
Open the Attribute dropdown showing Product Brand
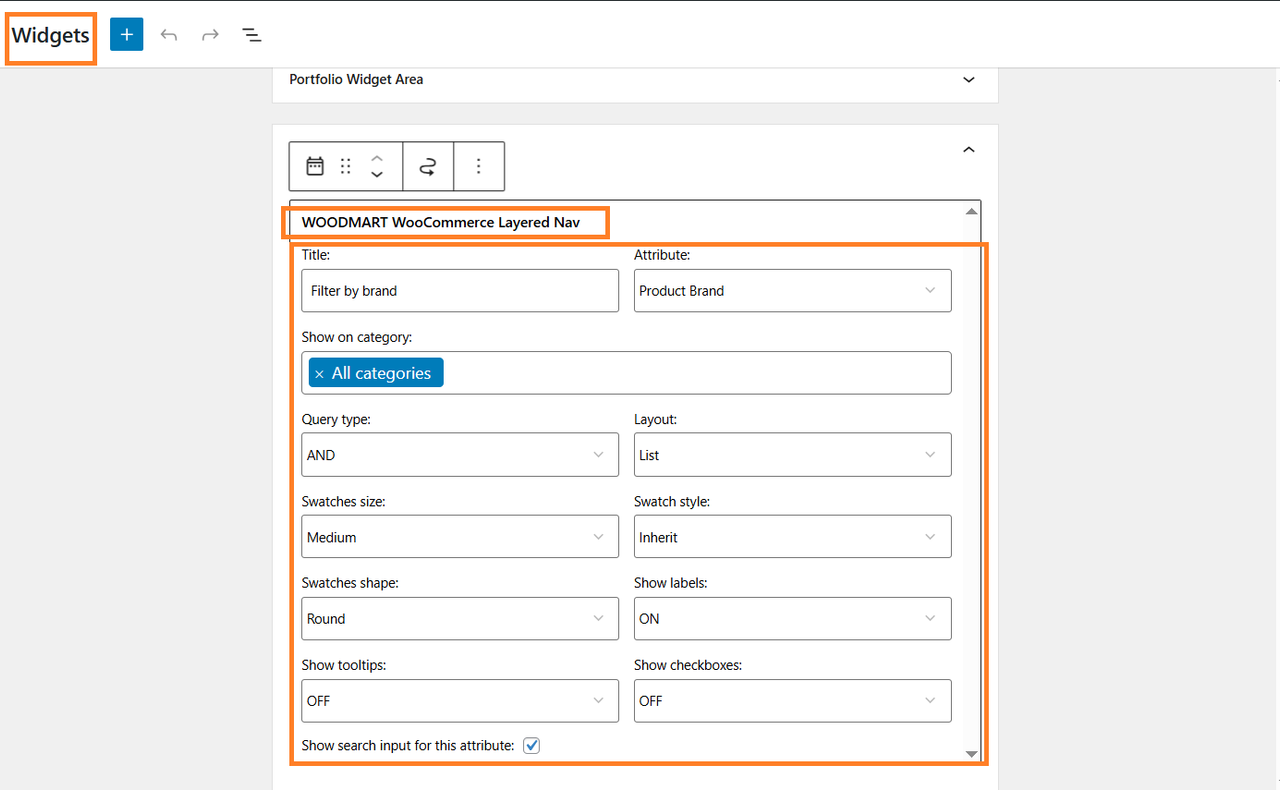[x=793, y=291]
